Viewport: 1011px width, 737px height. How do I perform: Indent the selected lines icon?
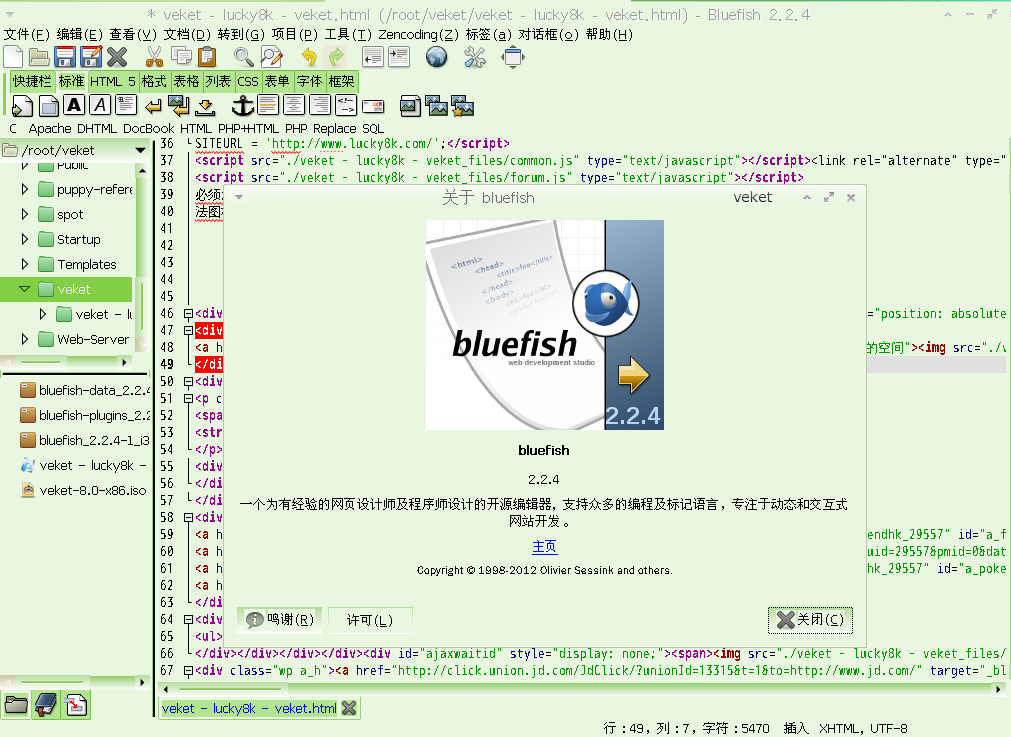click(399, 57)
